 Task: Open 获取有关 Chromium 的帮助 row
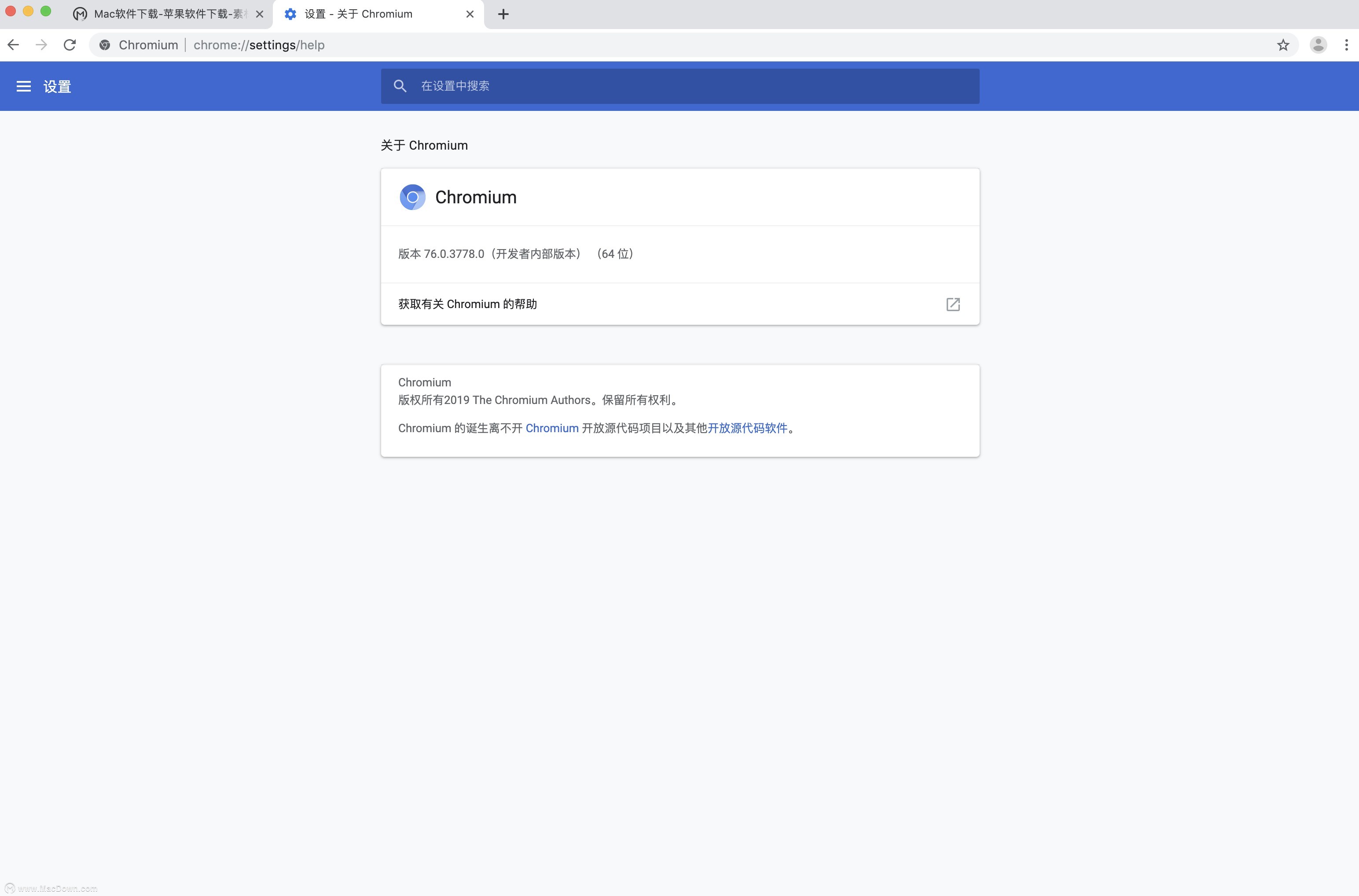(680, 304)
